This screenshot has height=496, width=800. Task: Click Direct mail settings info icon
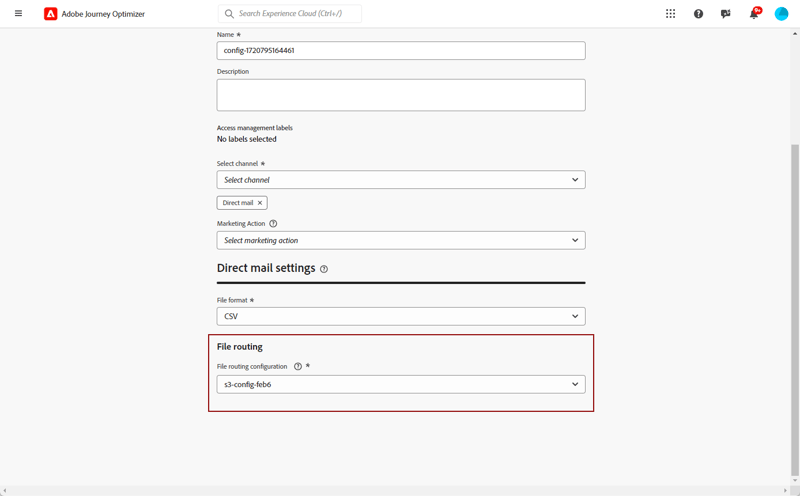(x=323, y=269)
